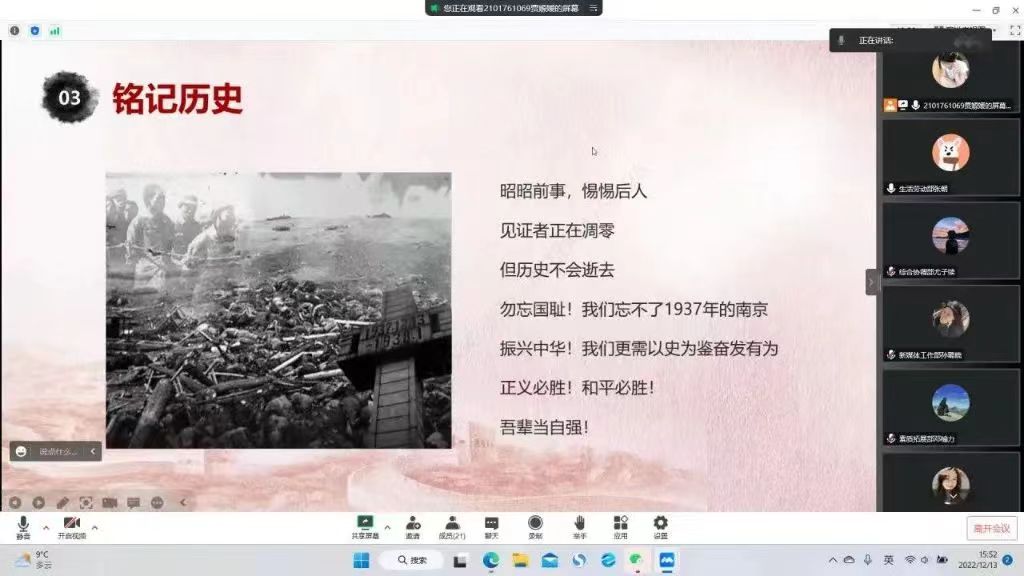Click the network signal status icon
Image resolution: width=1024 pixels, height=576 pixels.
click(x=55, y=31)
